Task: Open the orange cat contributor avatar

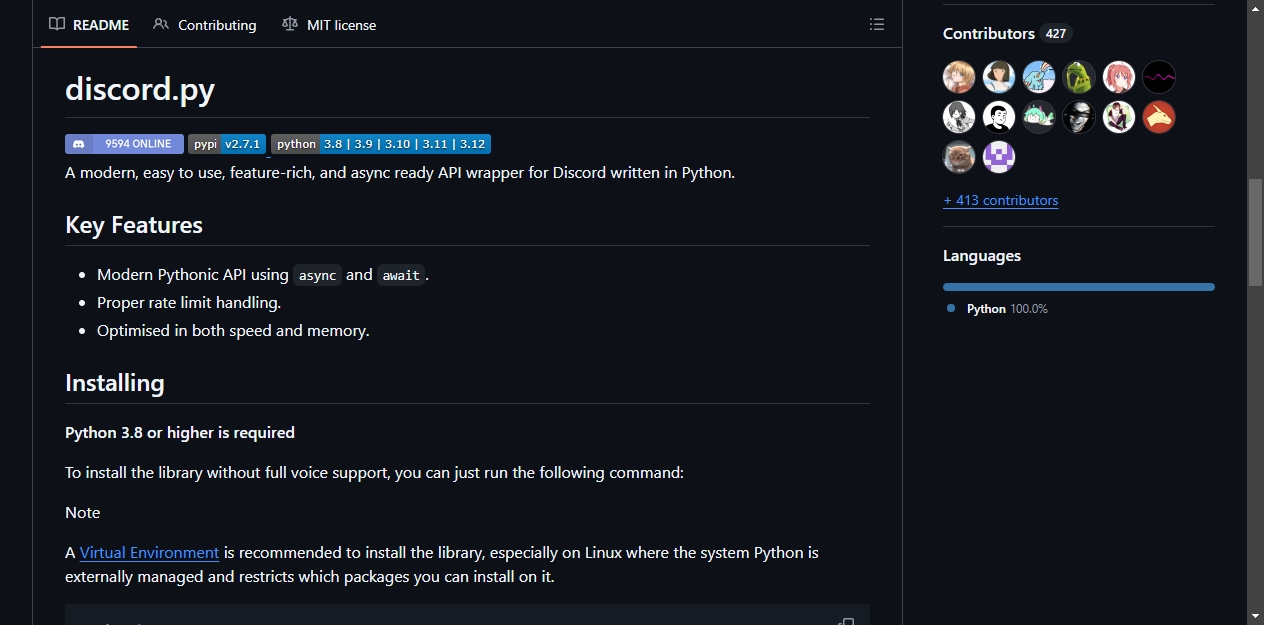Action: coord(959,157)
